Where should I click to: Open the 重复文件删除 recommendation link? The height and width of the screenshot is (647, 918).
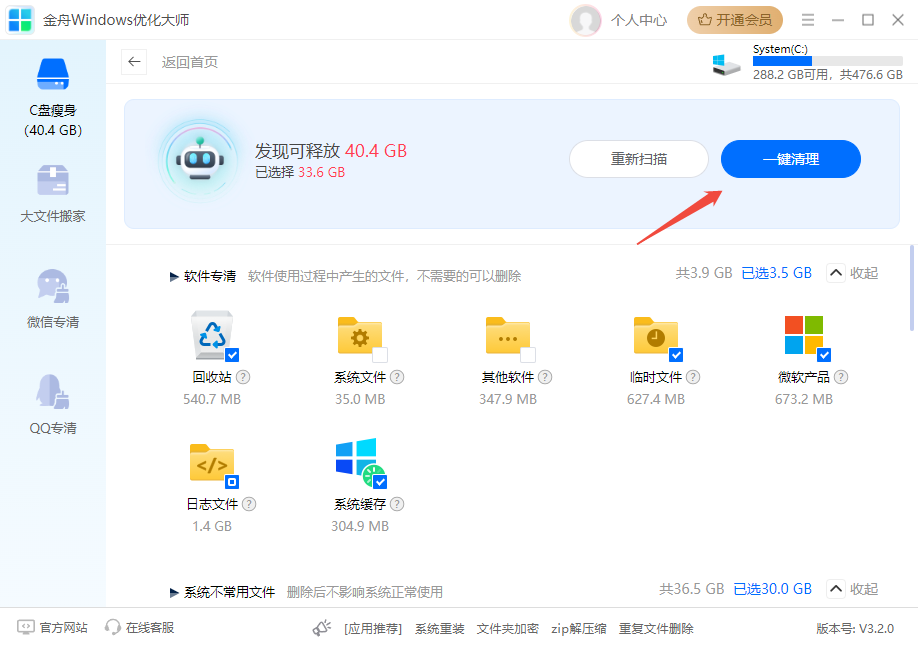click(656, 629)
